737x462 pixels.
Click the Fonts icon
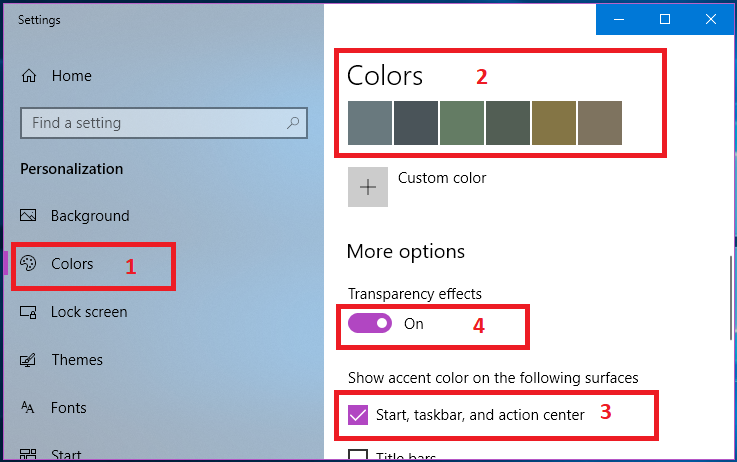pos(29,408)
